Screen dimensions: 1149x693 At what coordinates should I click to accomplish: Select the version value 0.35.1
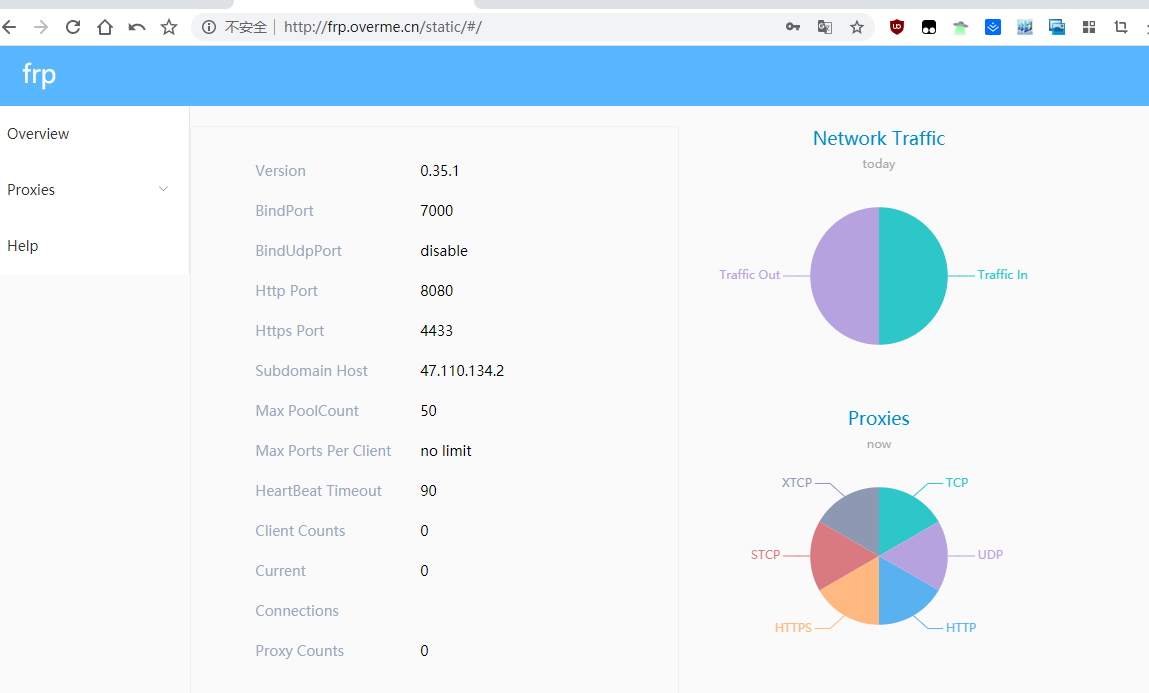click(440, 171)
